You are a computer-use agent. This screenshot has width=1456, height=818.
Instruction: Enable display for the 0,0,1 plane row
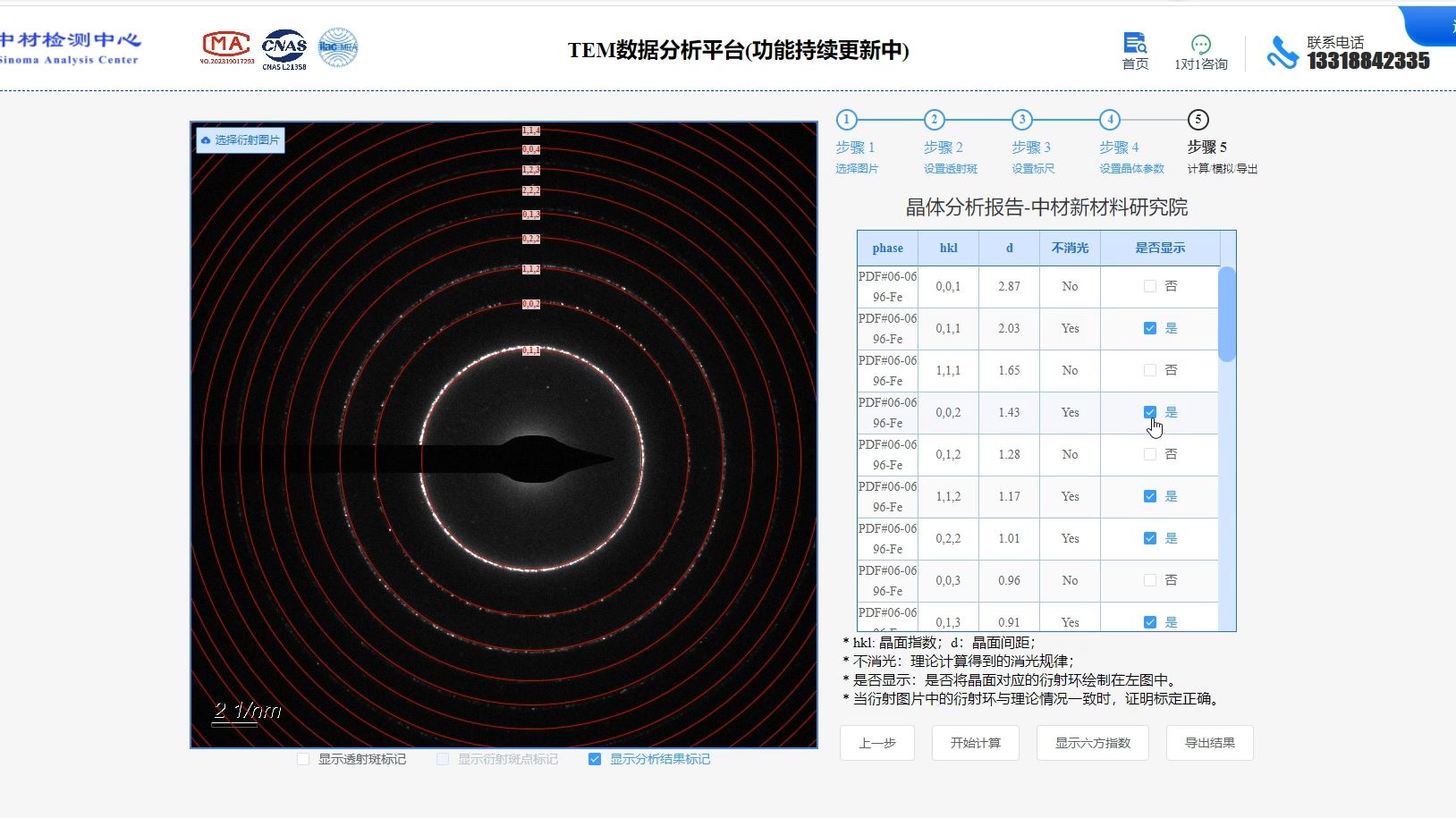[x=1151, y=286]
